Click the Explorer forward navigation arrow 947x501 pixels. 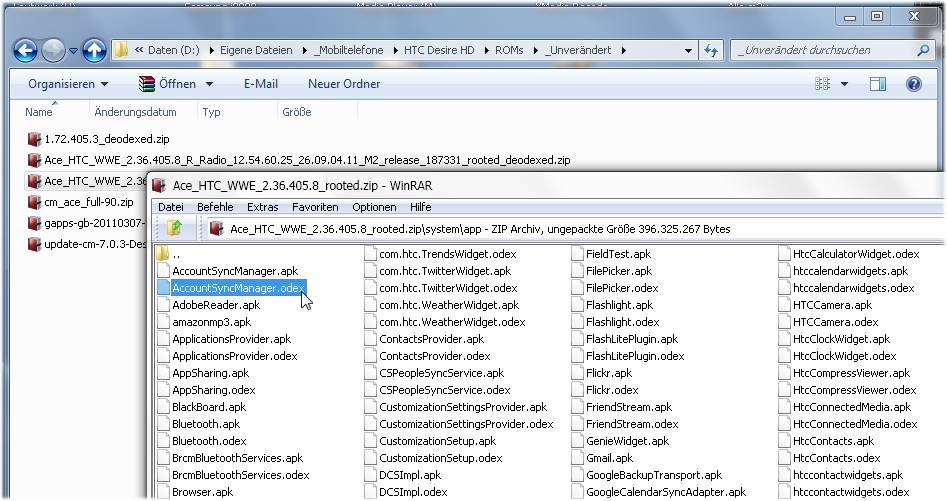pos(53,51)
